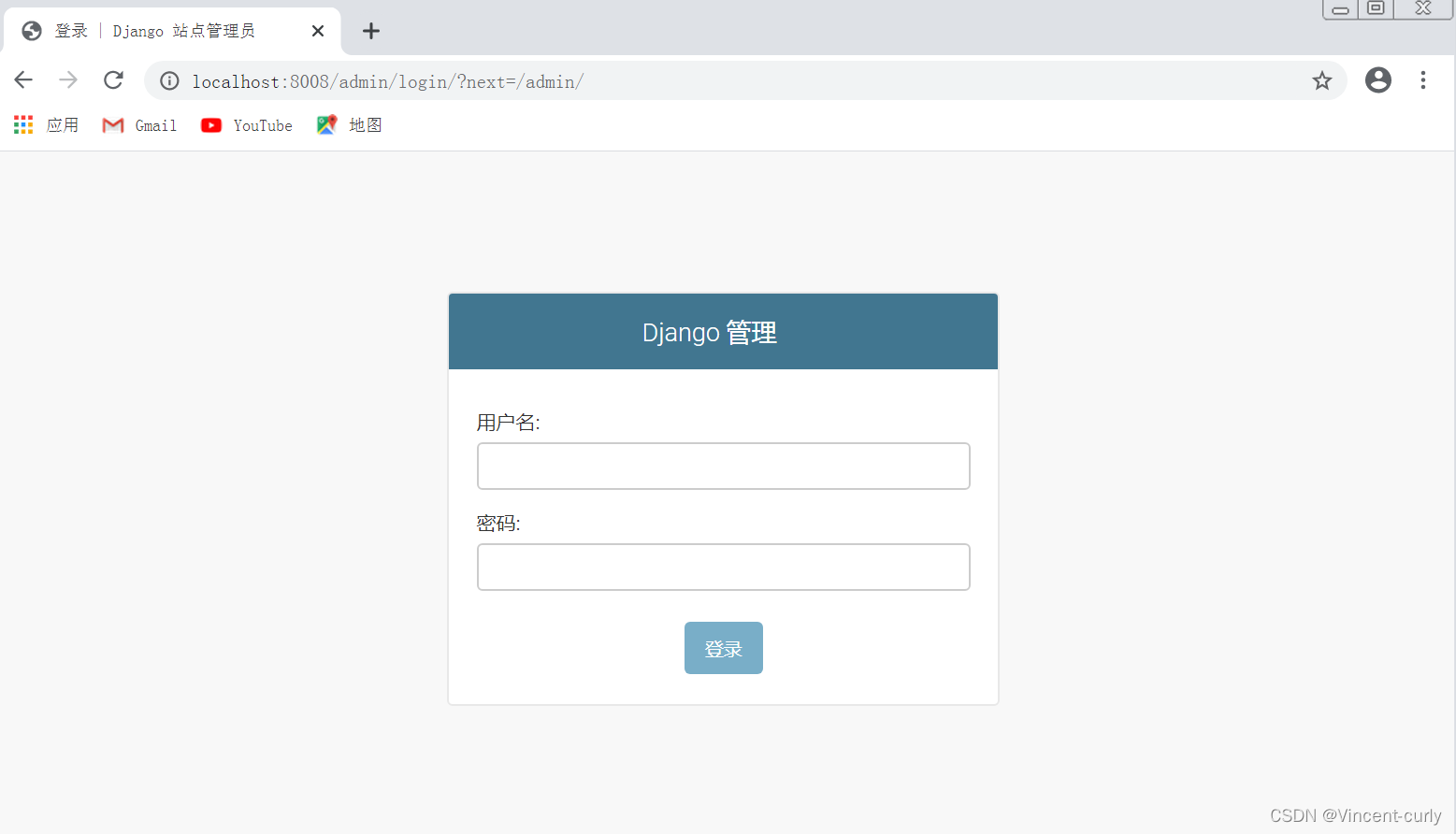
Task: Click the 密码: label
Action: [498, 524]
